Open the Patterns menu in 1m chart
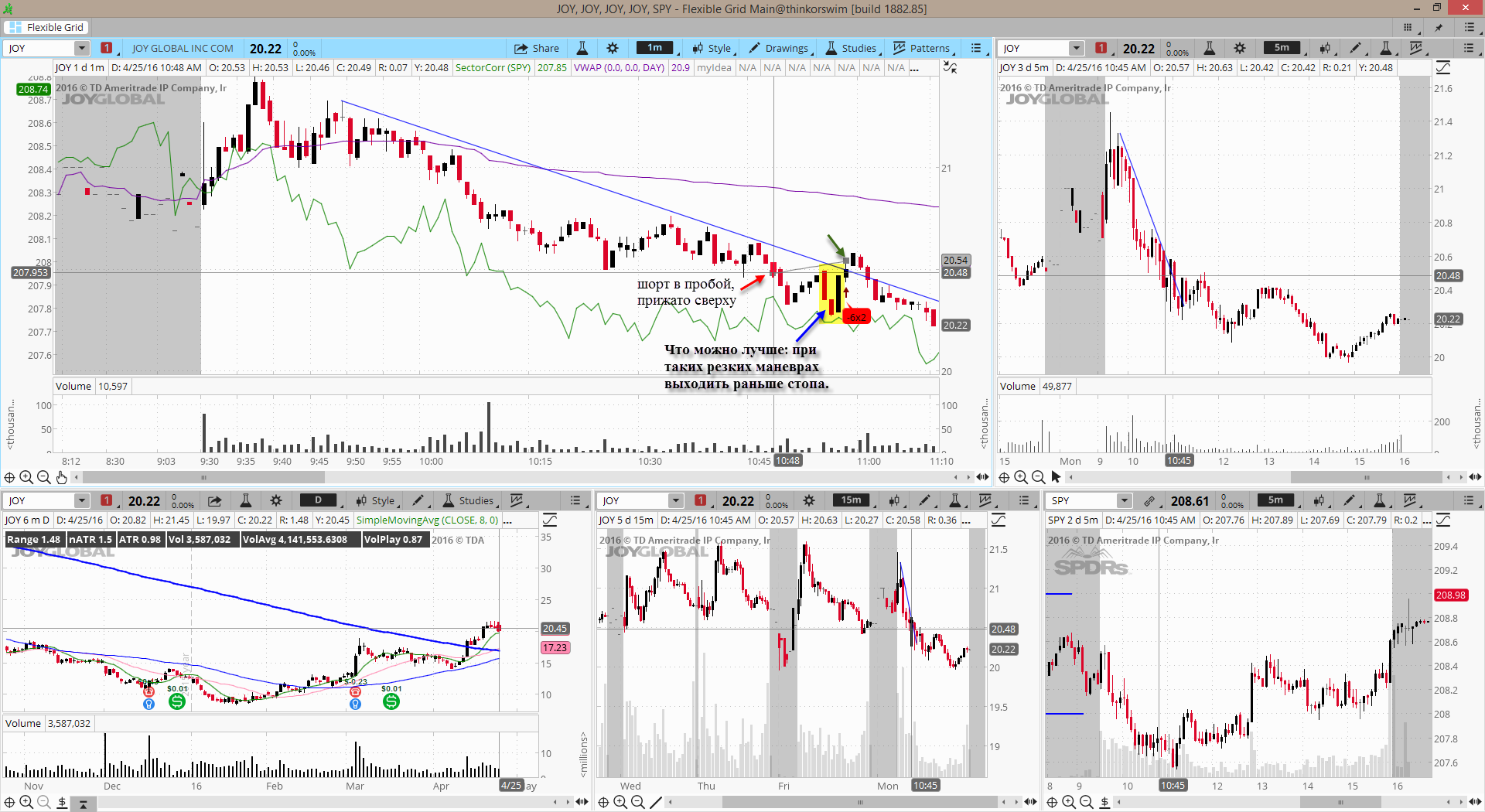This screenshot has width=1485, height=812. pyautogui.click(x=922, y=48)
